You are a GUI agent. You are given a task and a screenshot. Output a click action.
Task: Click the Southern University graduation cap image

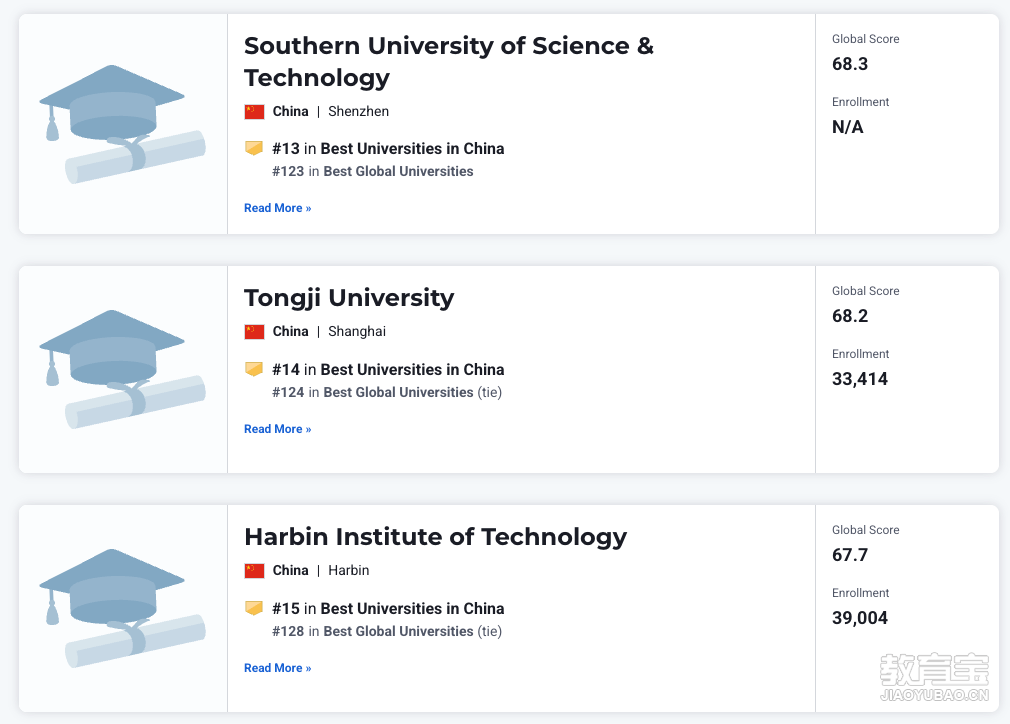coord(122,124)
